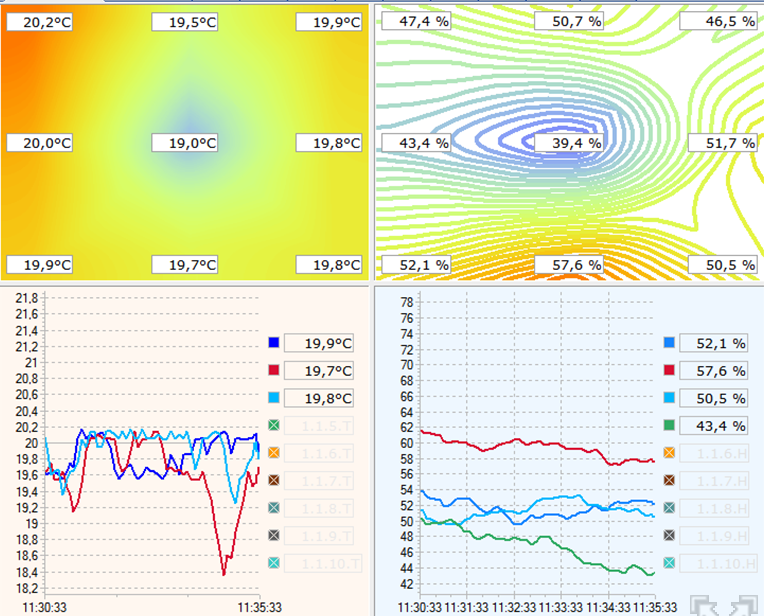Viewport: 764px width, 616px height.
Task: Click the 39,4 % label on humidity contour map
Action: point(569,143)
